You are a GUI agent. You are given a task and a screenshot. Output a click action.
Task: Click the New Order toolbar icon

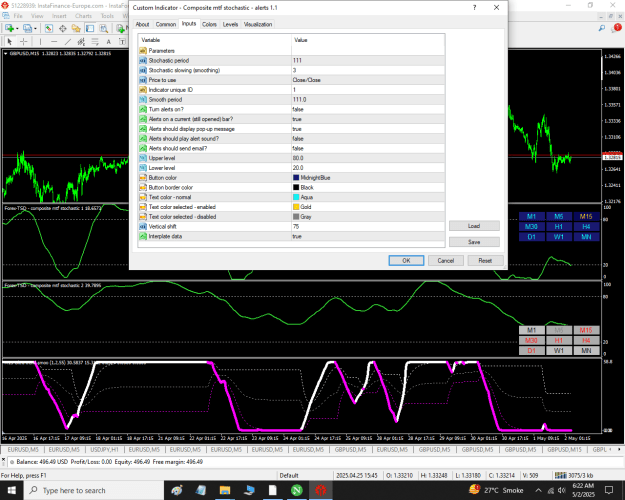pyautogui.click(x=120, y=28)
